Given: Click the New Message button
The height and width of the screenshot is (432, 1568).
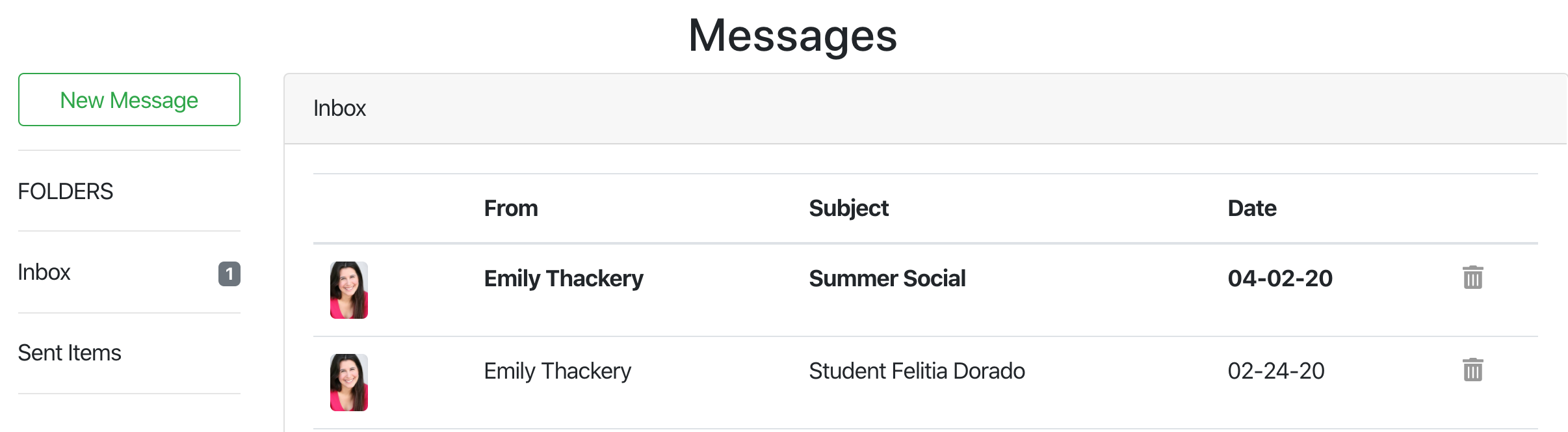Looking at the screenshot, I should [x=129, y=100].
